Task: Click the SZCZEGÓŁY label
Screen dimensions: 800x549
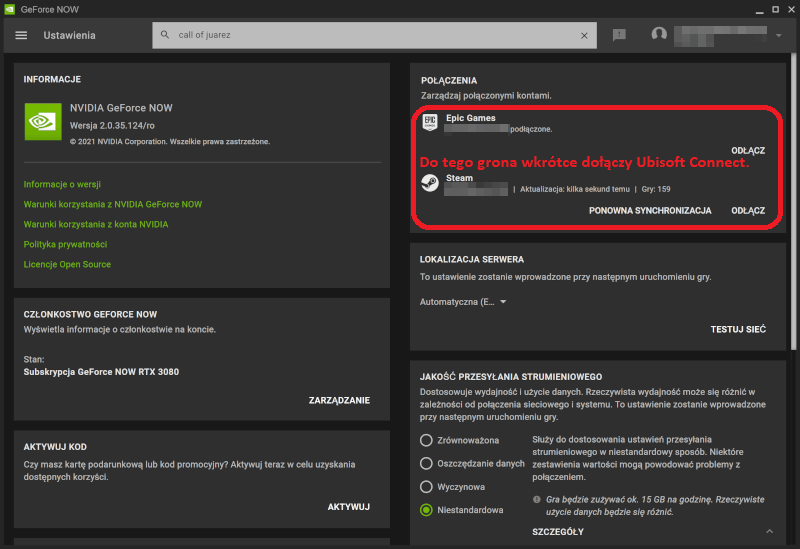Action: pyautogui.click(x=558, y=532)
